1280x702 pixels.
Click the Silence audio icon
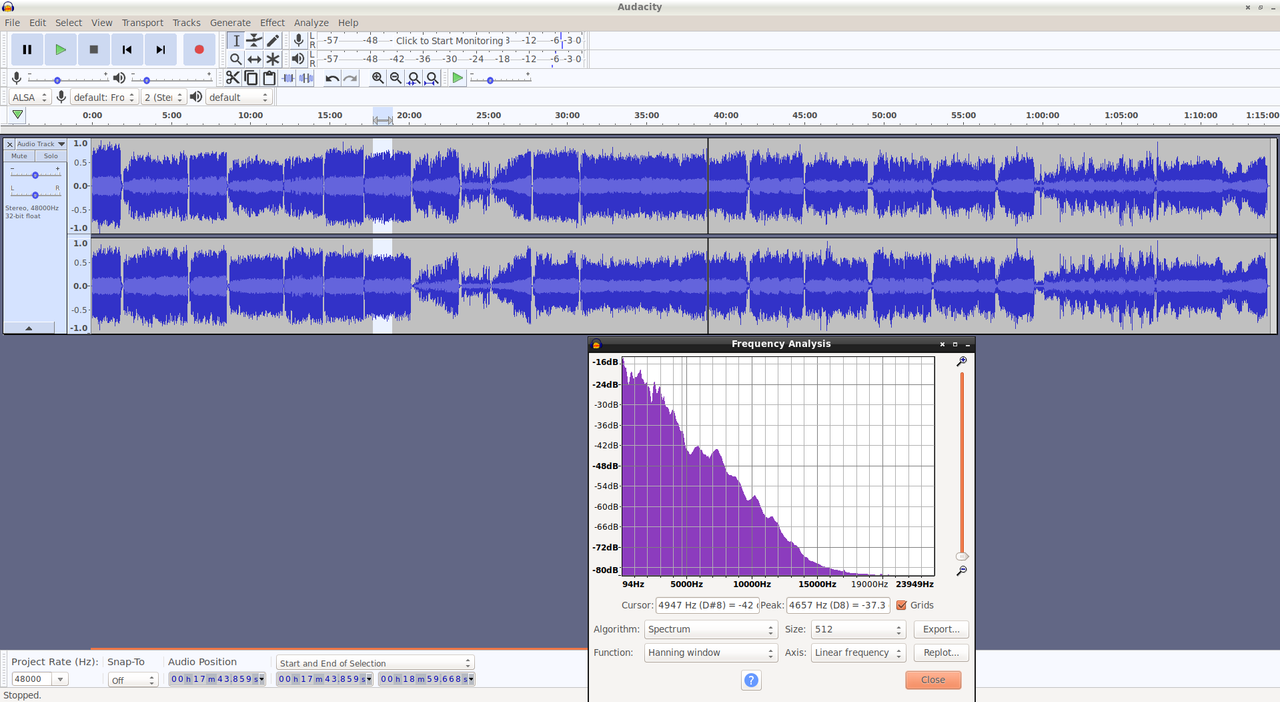coord(306,78)
